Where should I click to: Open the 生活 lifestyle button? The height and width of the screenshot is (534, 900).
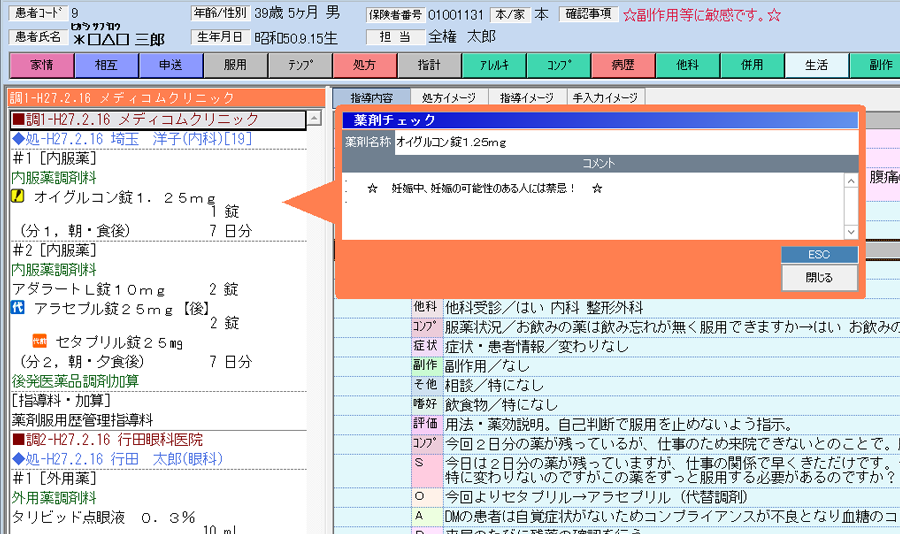(816, 65)
